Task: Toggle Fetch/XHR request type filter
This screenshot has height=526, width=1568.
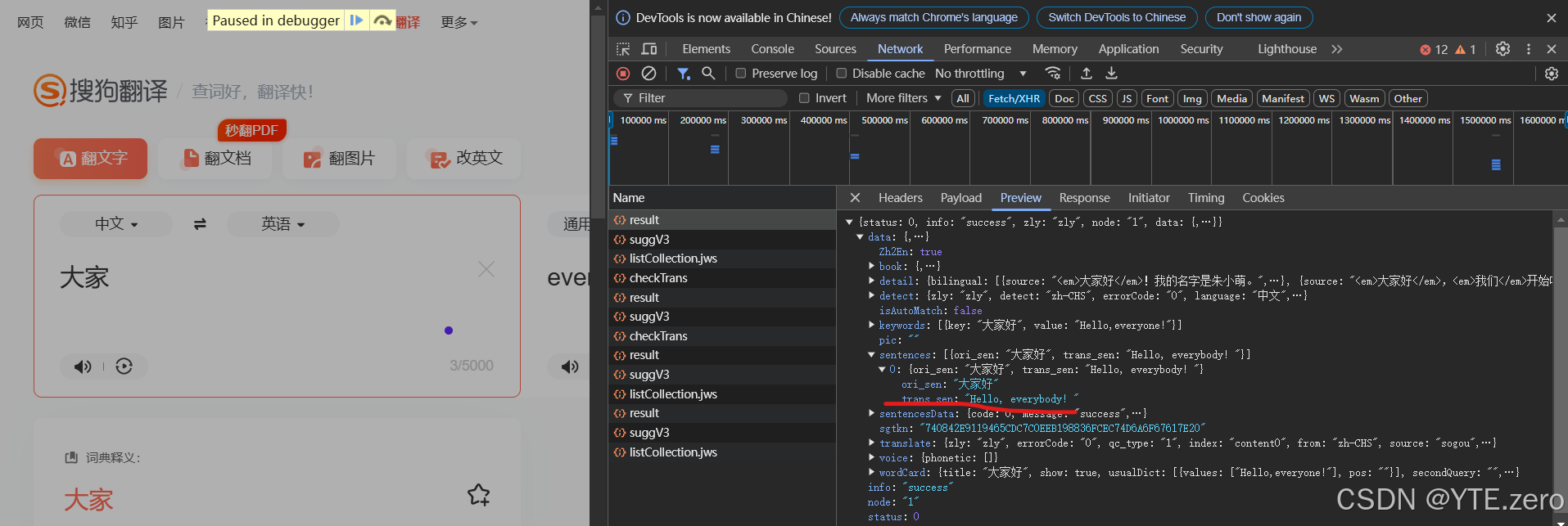Action: 1014,98
